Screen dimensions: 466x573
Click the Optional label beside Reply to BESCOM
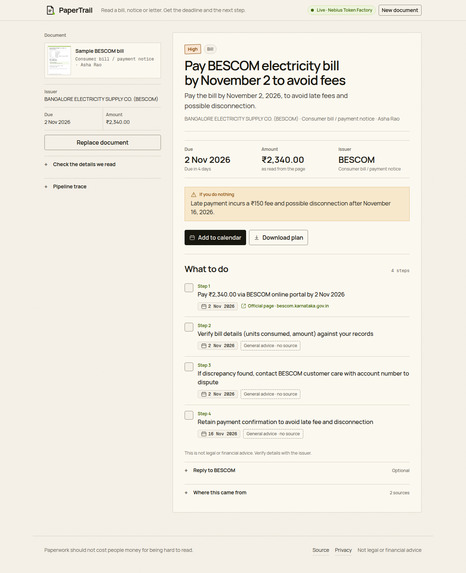pos(401,471)
